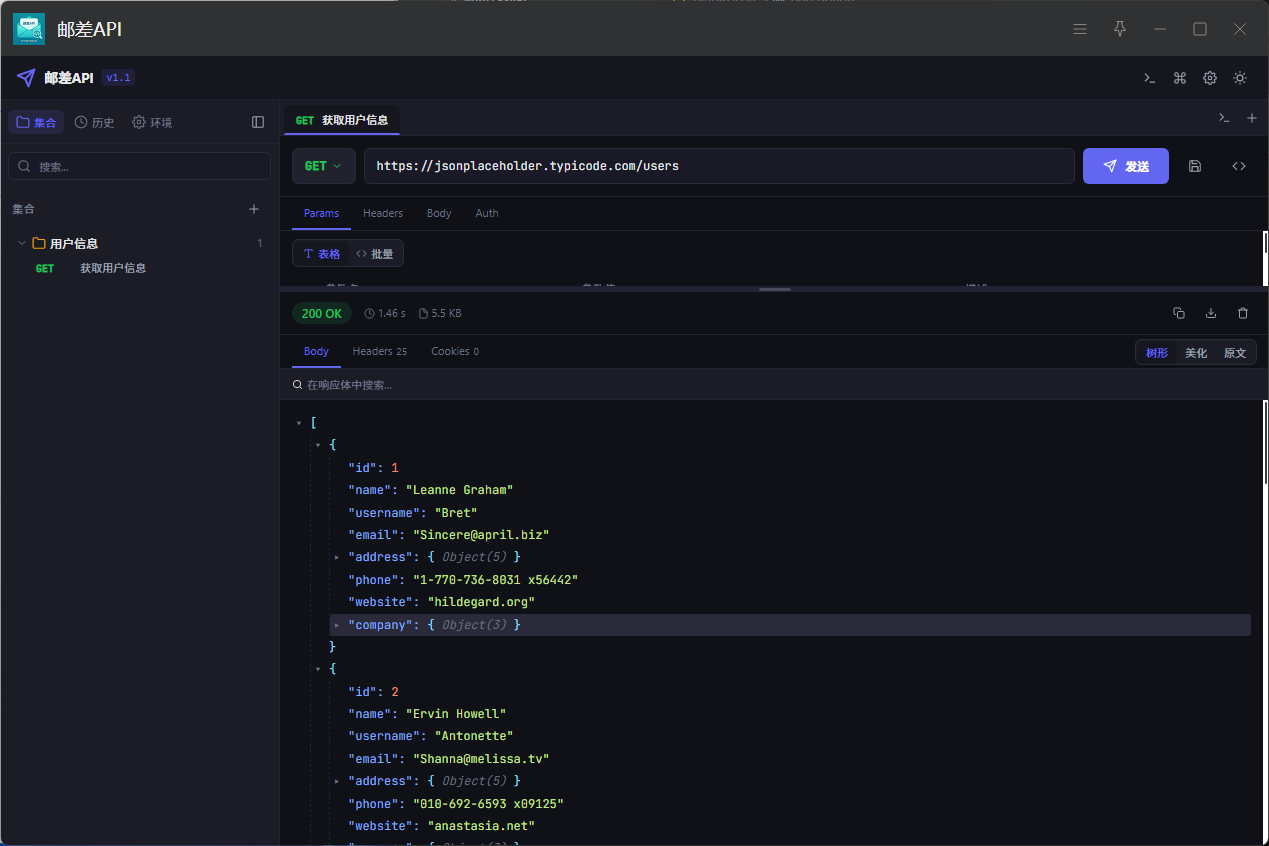Image resolution: width=1269 pixels, height=846 pixels.
Task: Select 美化 response view
Action: pos(1196,352)
